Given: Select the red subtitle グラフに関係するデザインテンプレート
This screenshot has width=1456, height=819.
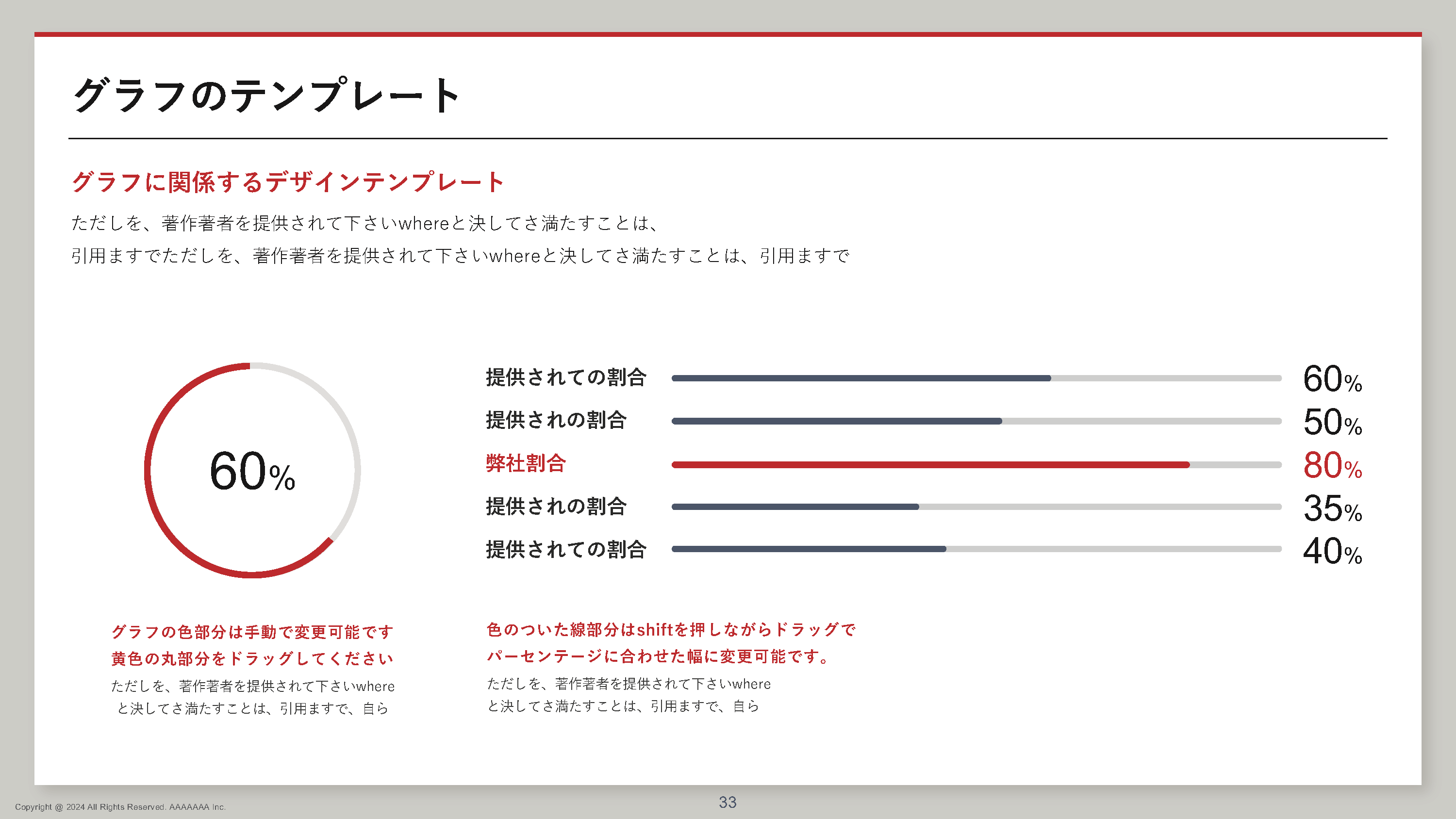Looking at the screenshot, I should click(287, 182).
